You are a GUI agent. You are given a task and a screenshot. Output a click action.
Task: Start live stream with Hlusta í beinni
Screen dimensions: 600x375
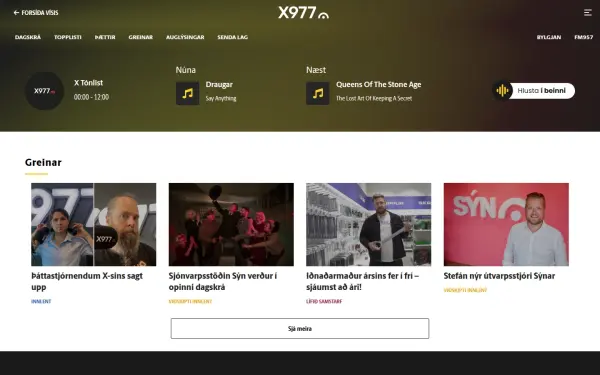pos(534,91)
